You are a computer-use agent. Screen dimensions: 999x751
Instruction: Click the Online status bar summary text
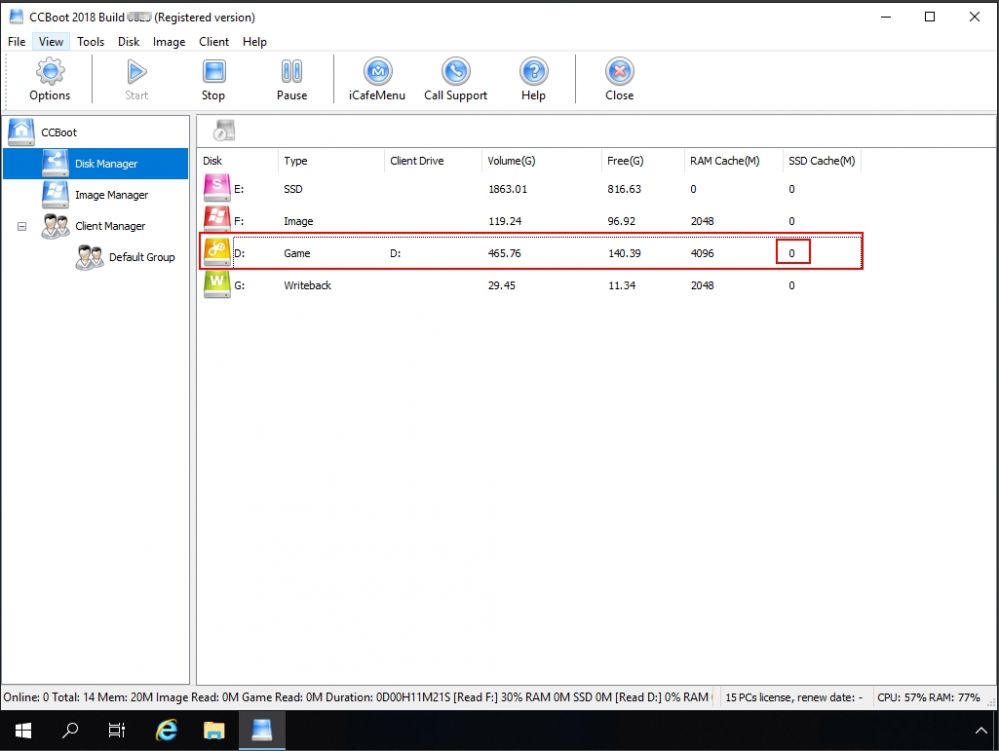pyautogui.click(x=356, y=697)
